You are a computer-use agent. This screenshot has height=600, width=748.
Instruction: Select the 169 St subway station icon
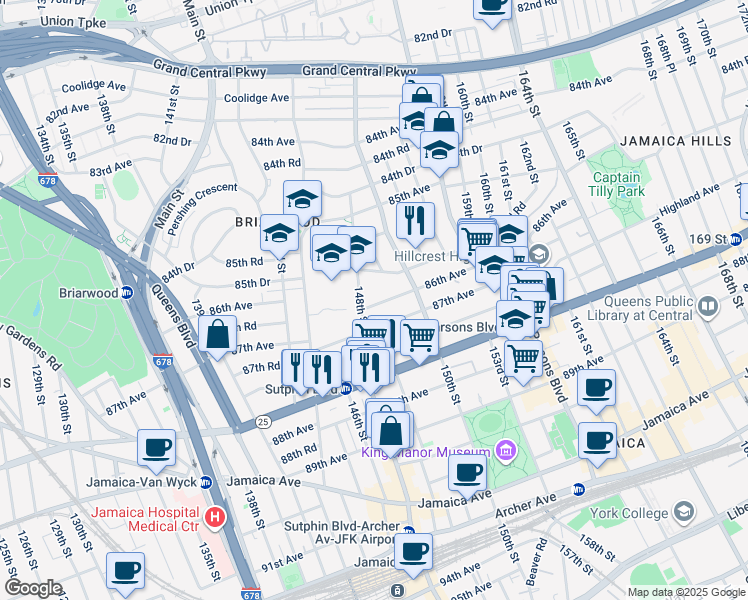pyautogui.click(x=737, y=239)
